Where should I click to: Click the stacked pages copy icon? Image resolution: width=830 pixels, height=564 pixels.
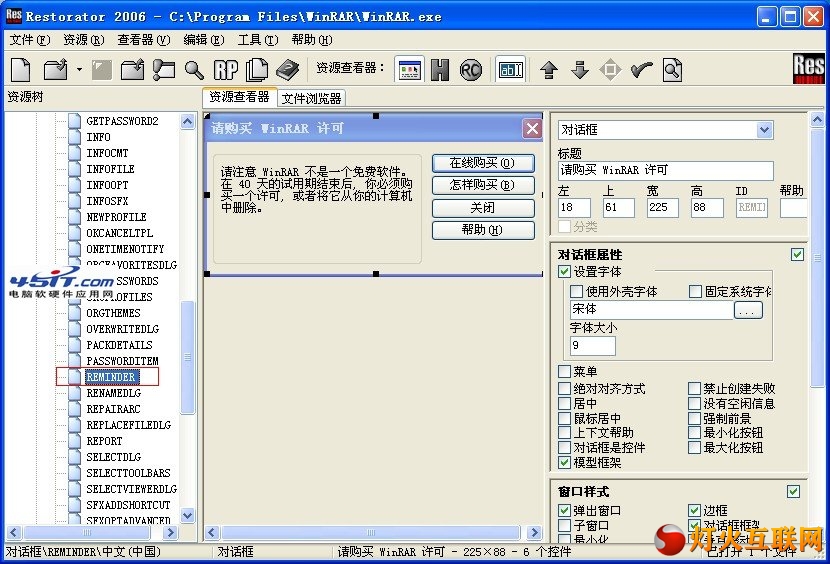(x=257, y=69)
